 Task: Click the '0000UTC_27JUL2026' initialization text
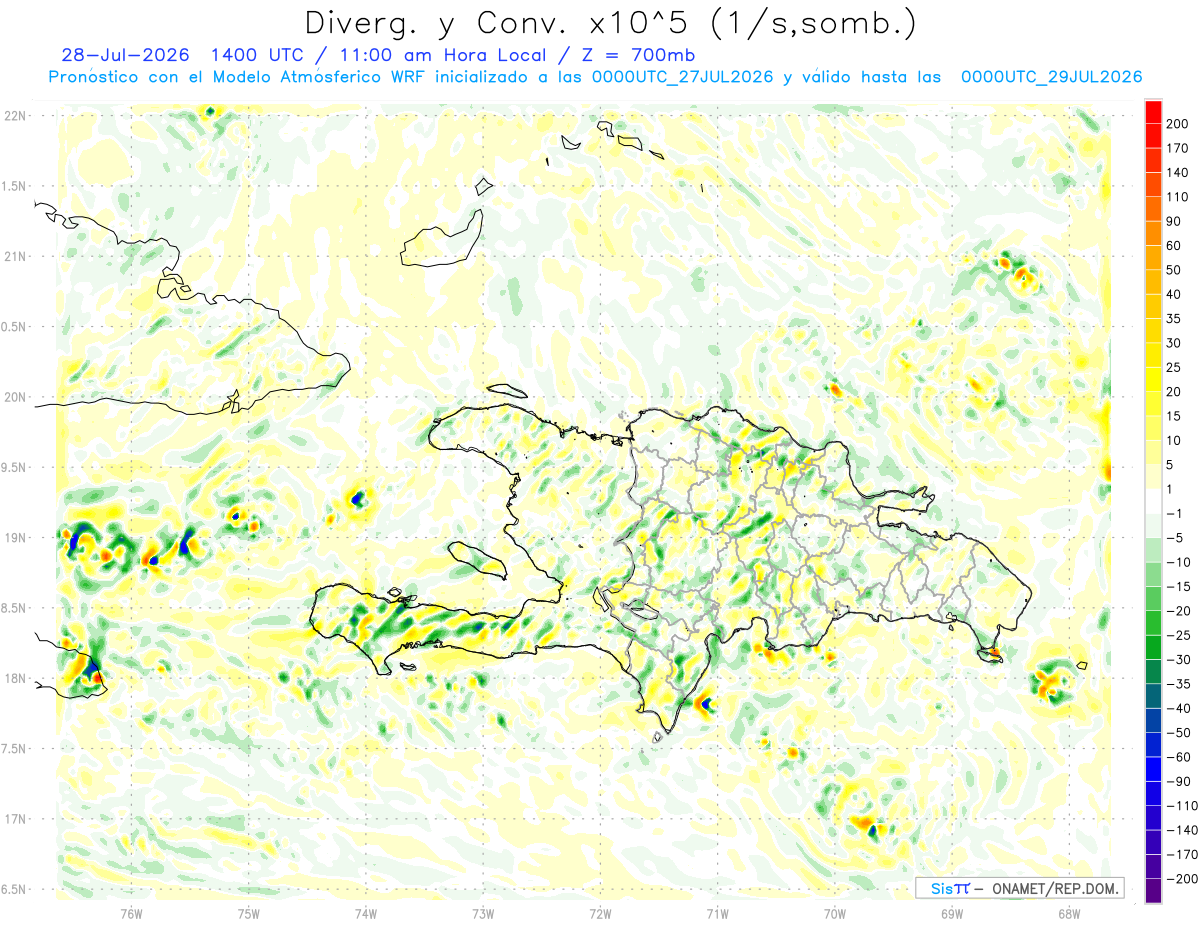click(683, 77)
